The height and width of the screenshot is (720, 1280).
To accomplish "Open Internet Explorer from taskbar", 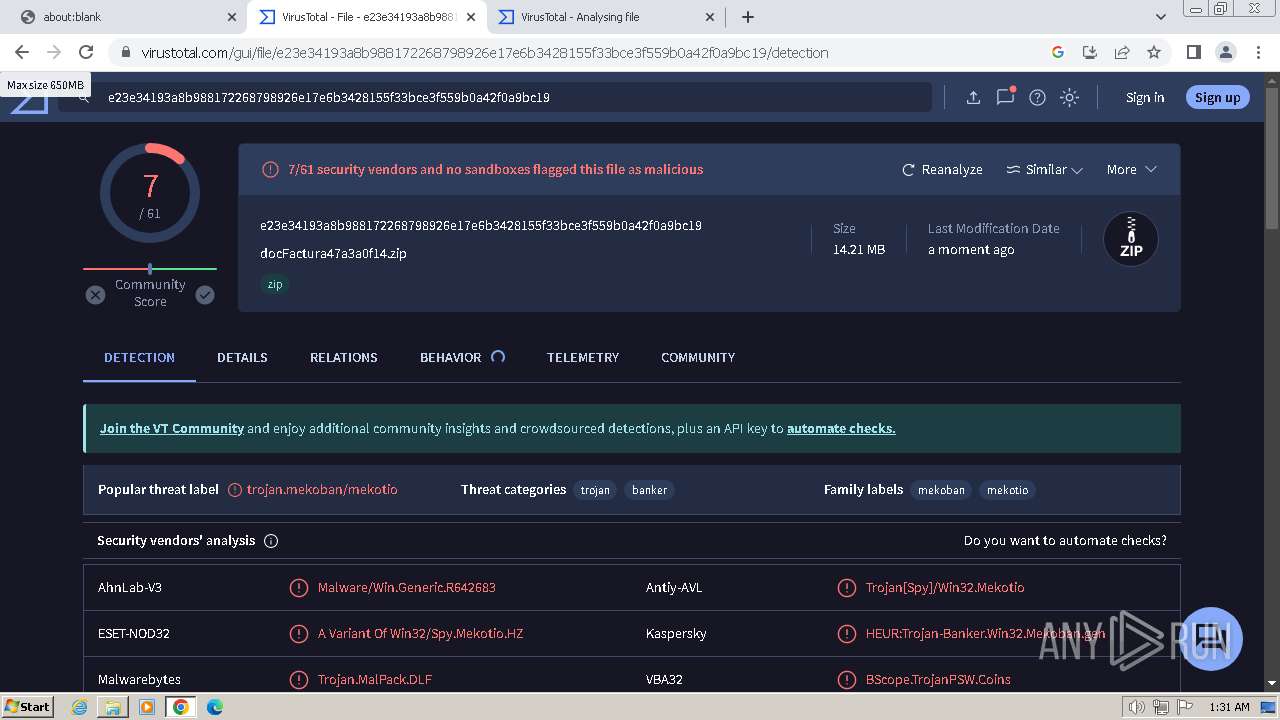I will tap(80, 707).
